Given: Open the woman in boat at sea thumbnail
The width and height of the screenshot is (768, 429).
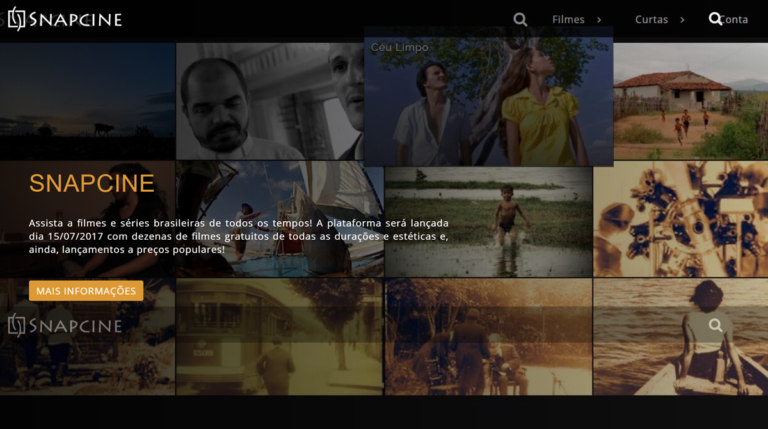Looking at the screenshot, I should [681, 337].
